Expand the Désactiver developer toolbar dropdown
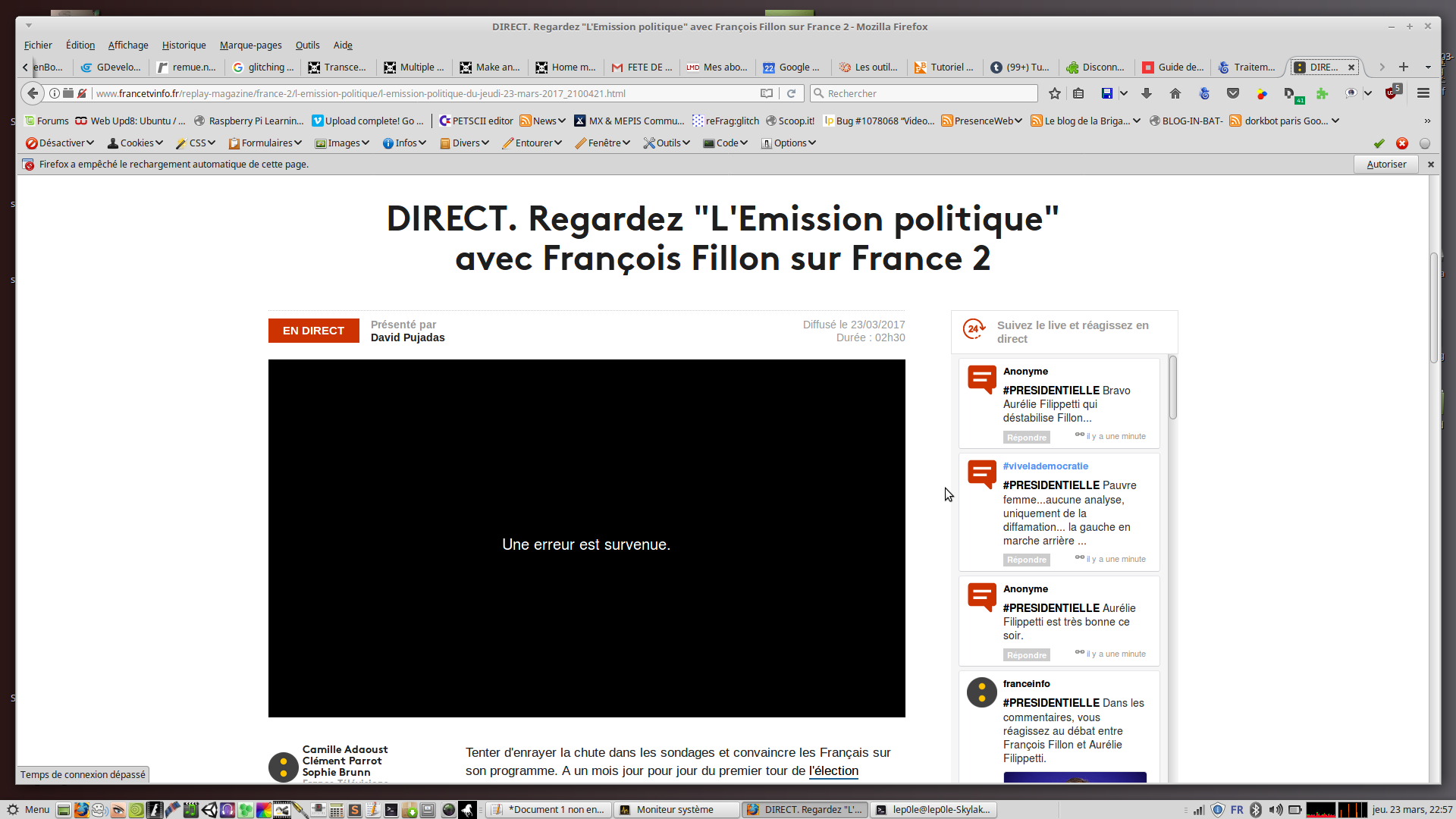 tap(59, 143)
